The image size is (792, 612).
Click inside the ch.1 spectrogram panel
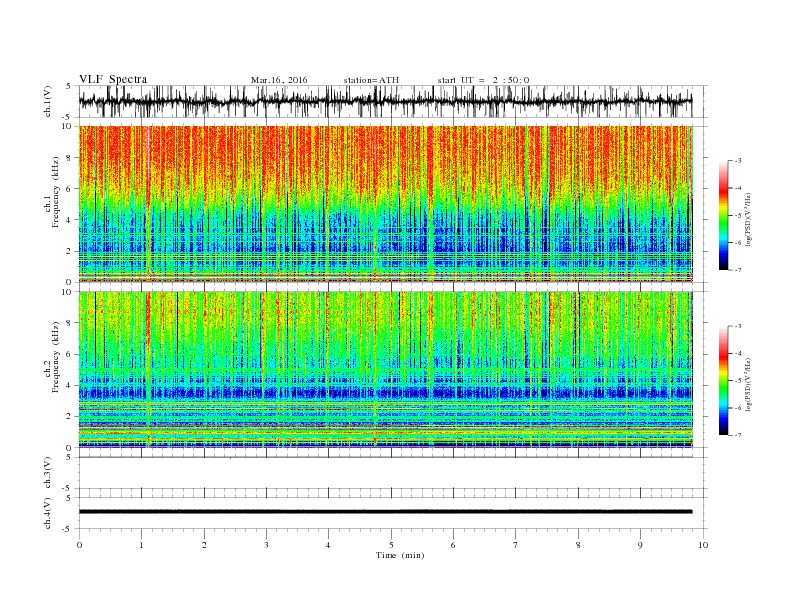coord(386,204)
